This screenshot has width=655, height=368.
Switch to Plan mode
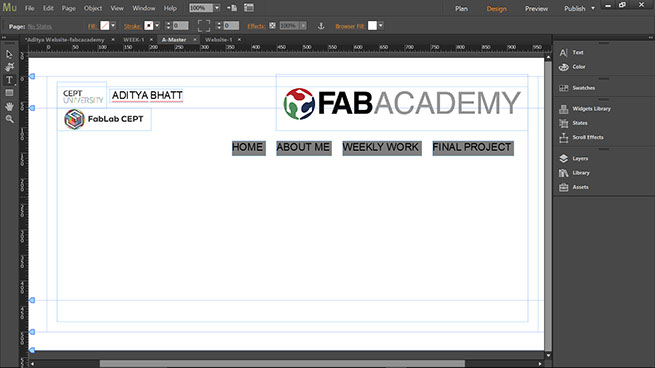(462, 8)
